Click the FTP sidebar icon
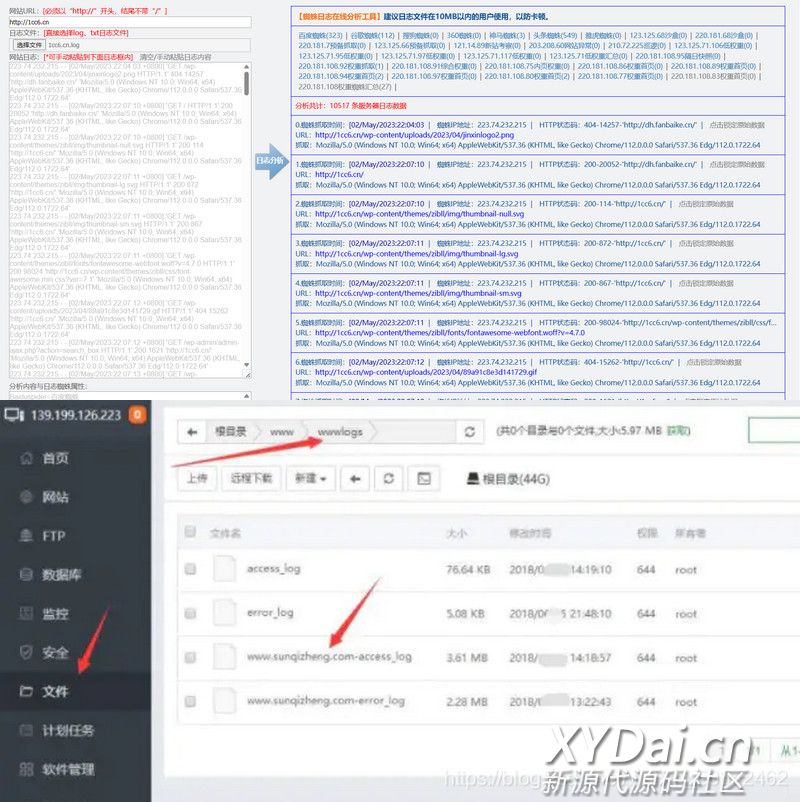The image size is (800, 802). click(27, 536)
